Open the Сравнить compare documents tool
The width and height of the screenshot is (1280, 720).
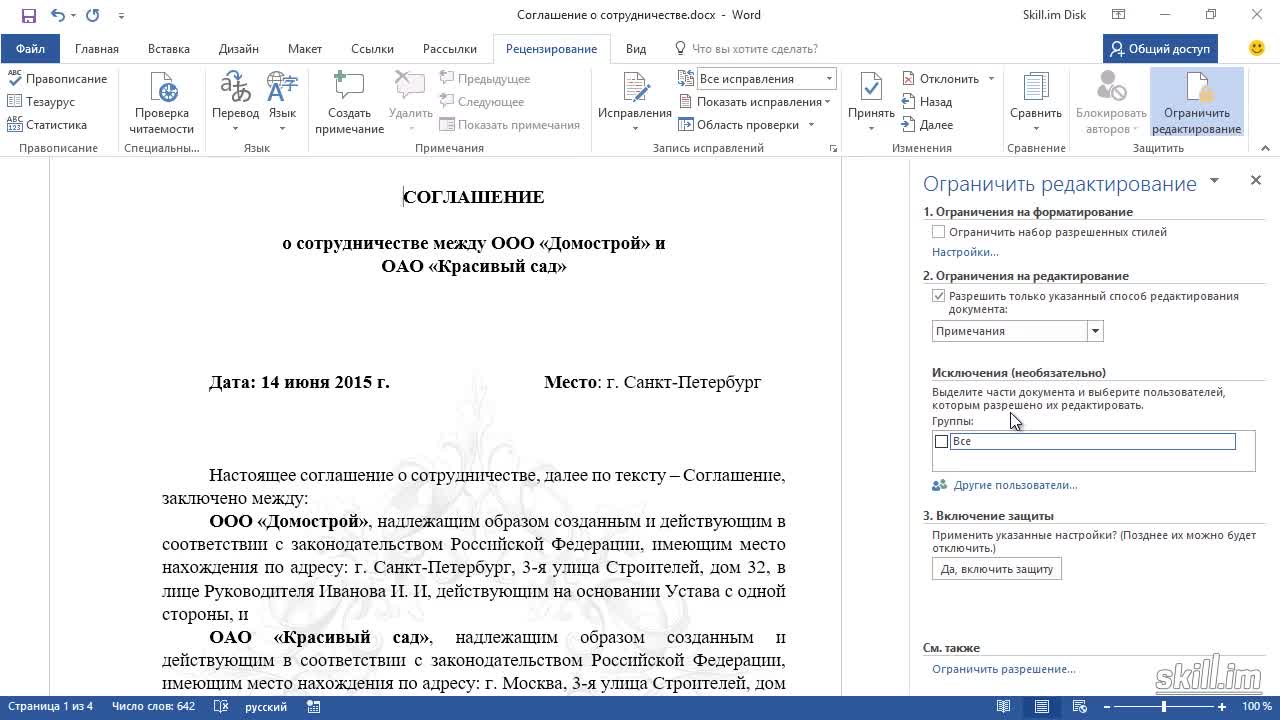(1035, 103)
